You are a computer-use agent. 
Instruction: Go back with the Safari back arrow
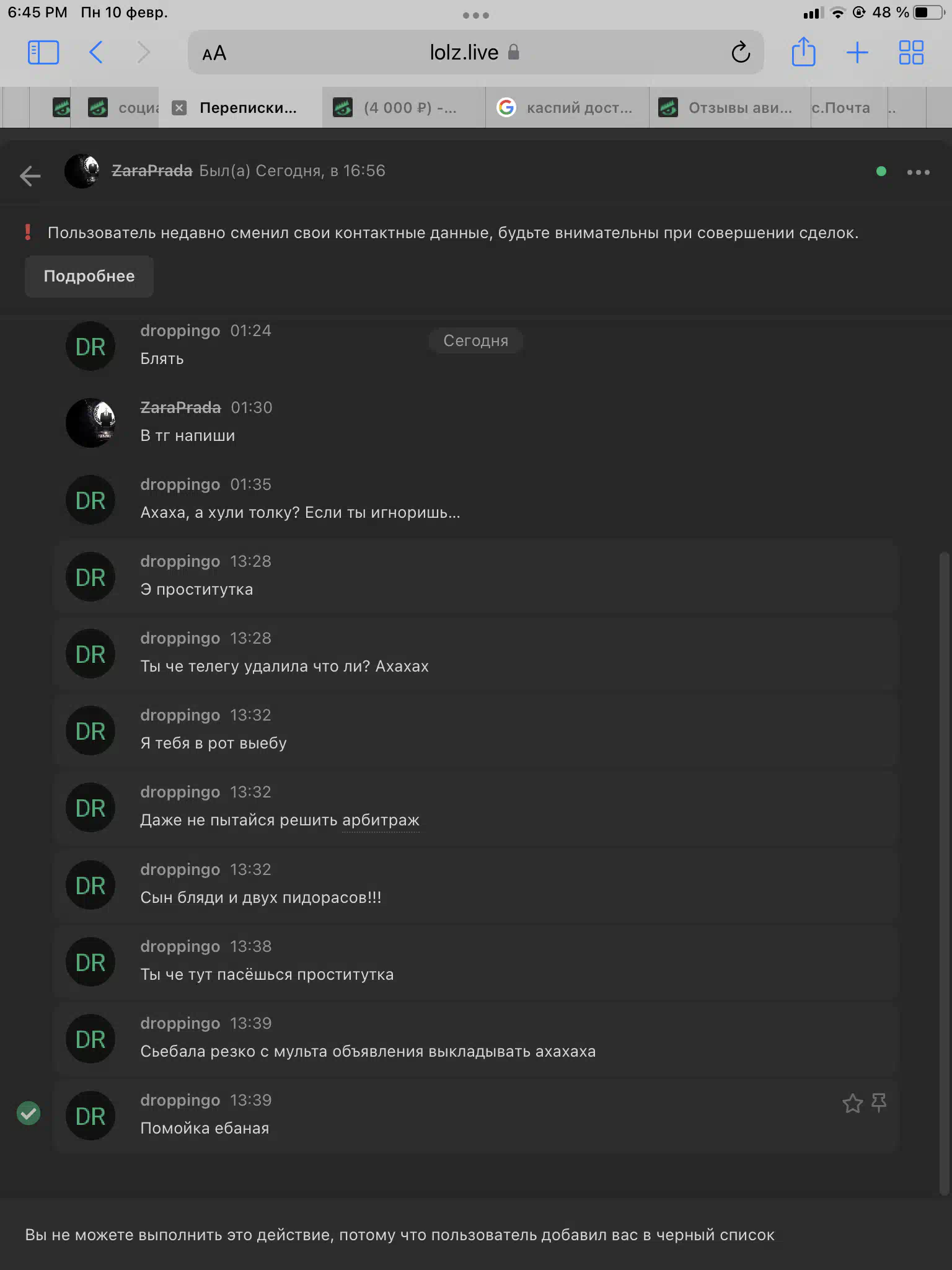[x=96, y=53]
